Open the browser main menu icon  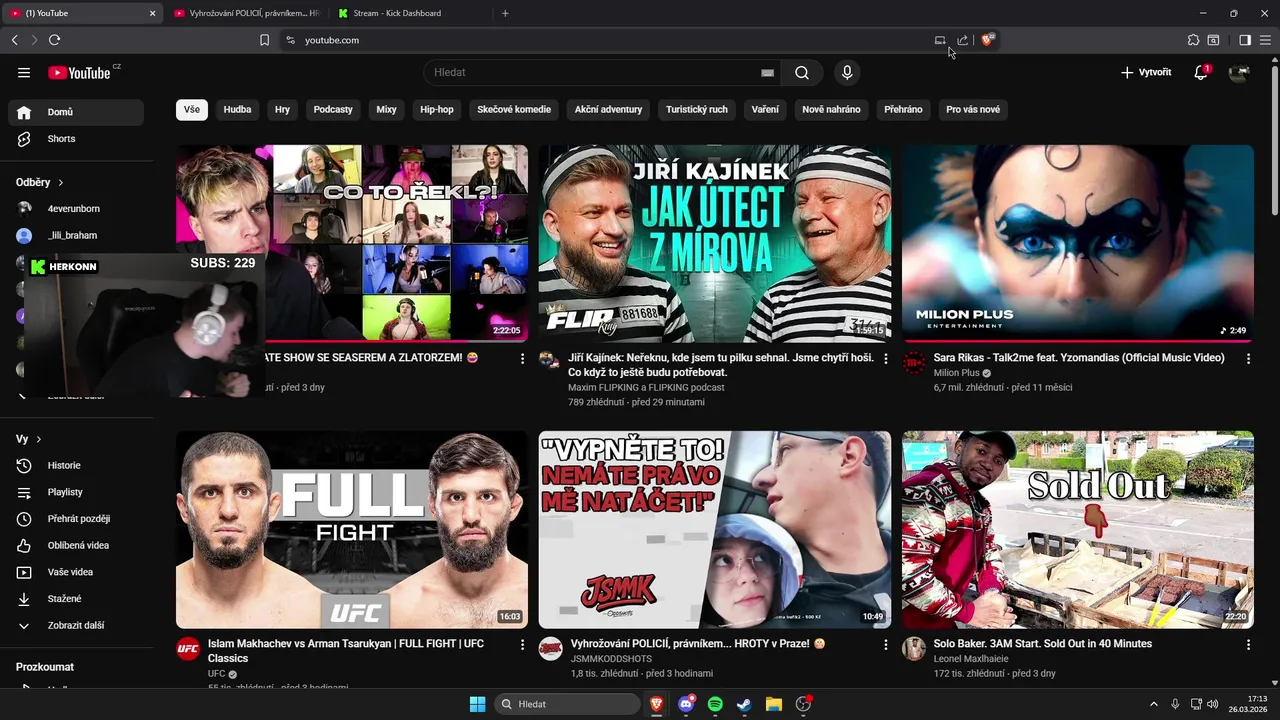[x=1266, y=40]
